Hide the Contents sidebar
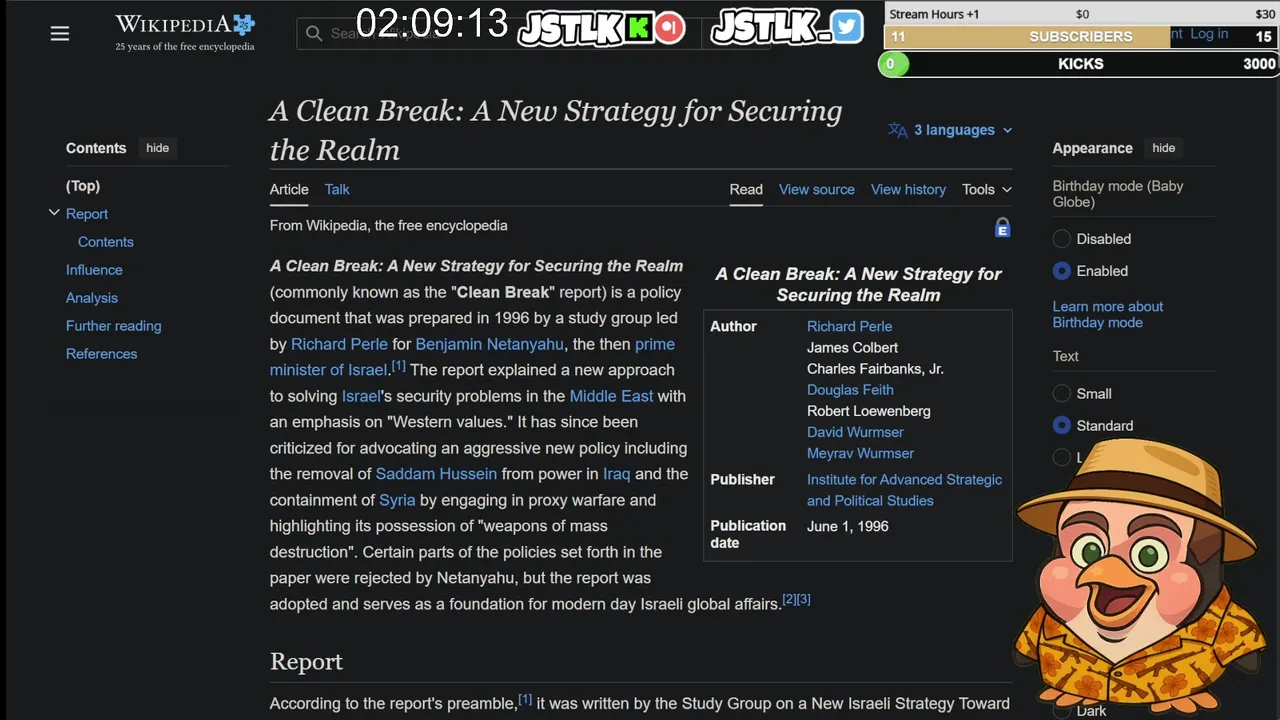The image size is (1280, 720). tap(158, 148)
